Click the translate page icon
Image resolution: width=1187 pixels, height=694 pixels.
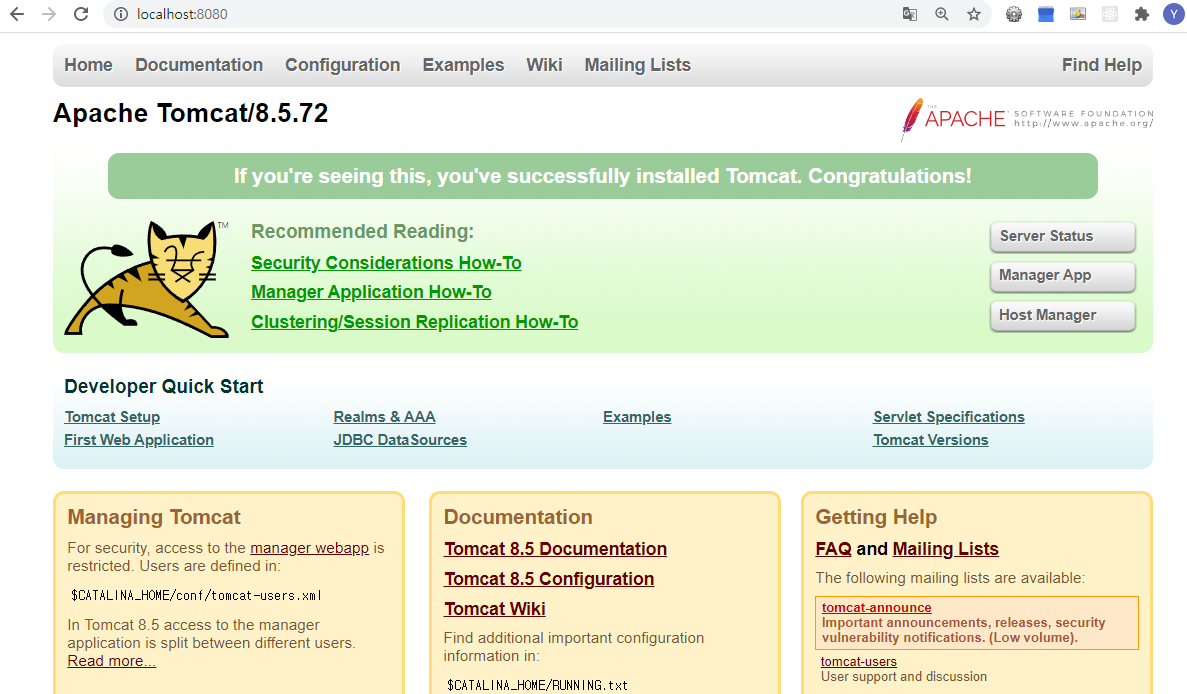(x=910, y=14)
